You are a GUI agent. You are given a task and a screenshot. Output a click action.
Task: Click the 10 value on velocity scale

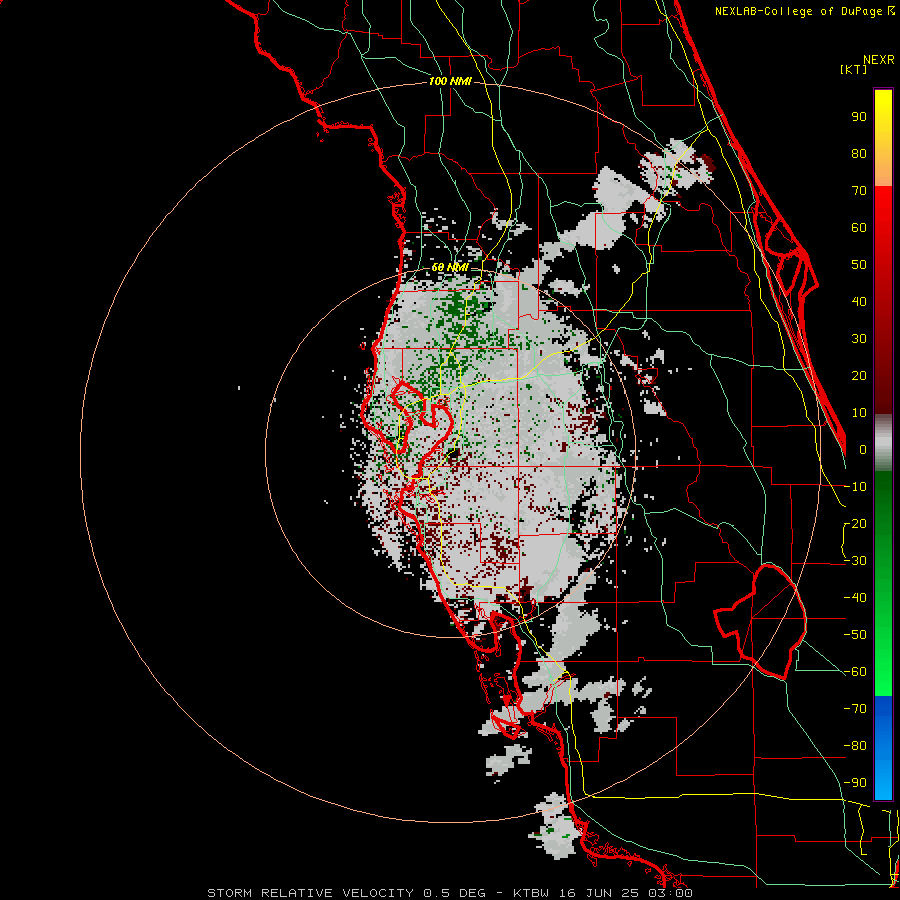pyautogui.click(x=859, y=413)
